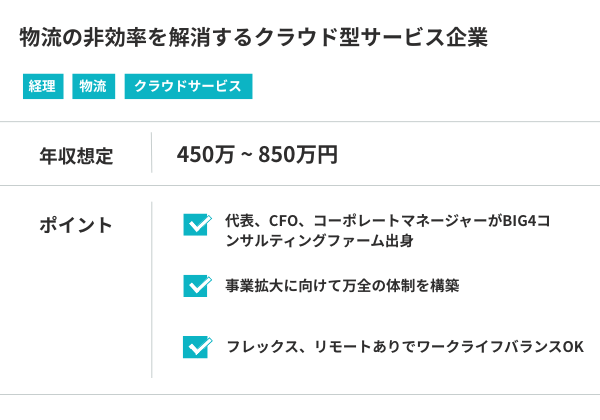Select the text 事業拡大に向けて万全の体制を構築
Screen dimensions: 600x420
[343, 285]
